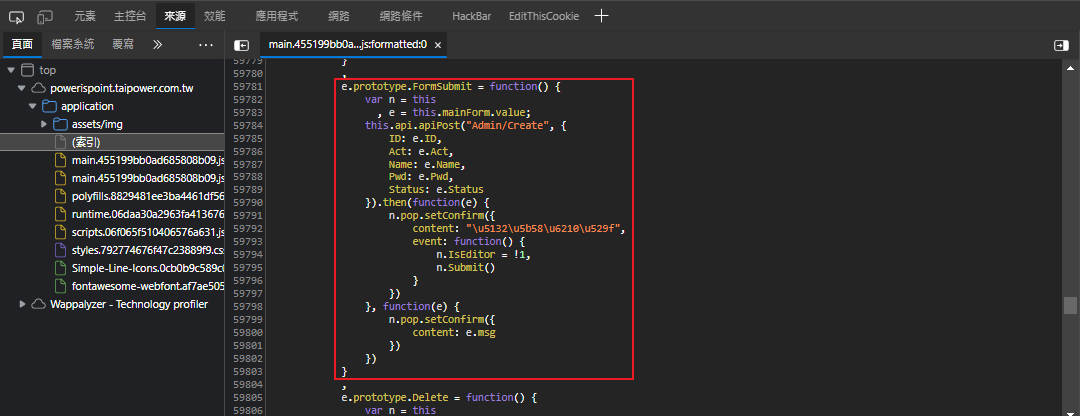Screen dimensions: 1080x416
Task: Click the n.Submit() call in code
Action: (466, 267)
